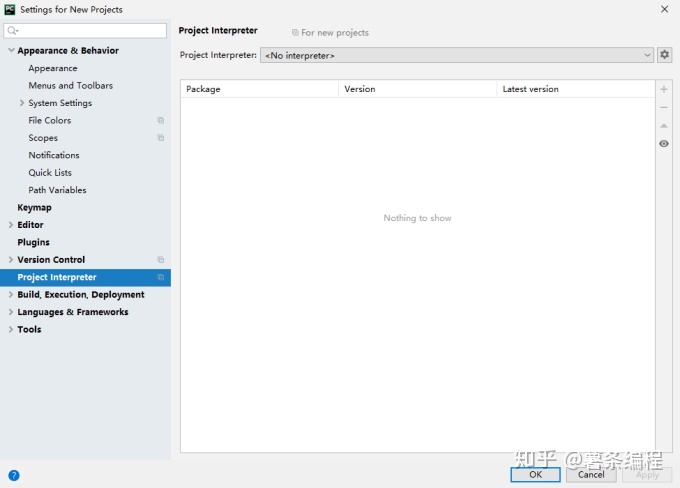Select Tools in the settings tree

coord(29,329)
